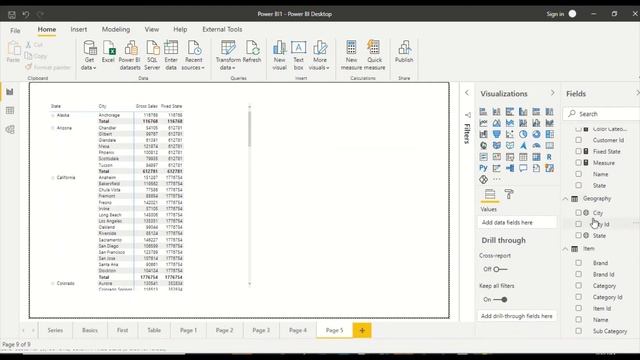This screenshot has height=360, width=640.
Task: Click the Refresh button
Action: (252, 52)
